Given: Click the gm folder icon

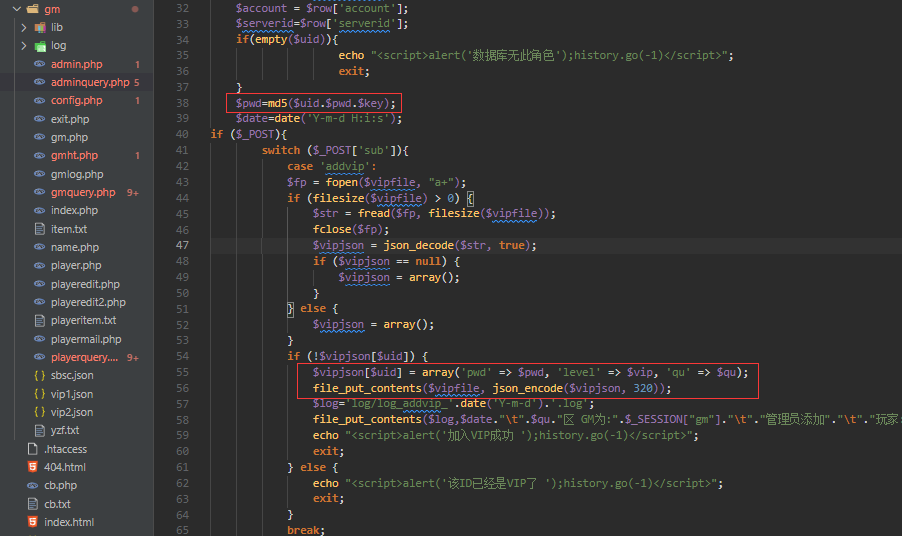Looking at the screenshot, I should [x=33, y=9].
